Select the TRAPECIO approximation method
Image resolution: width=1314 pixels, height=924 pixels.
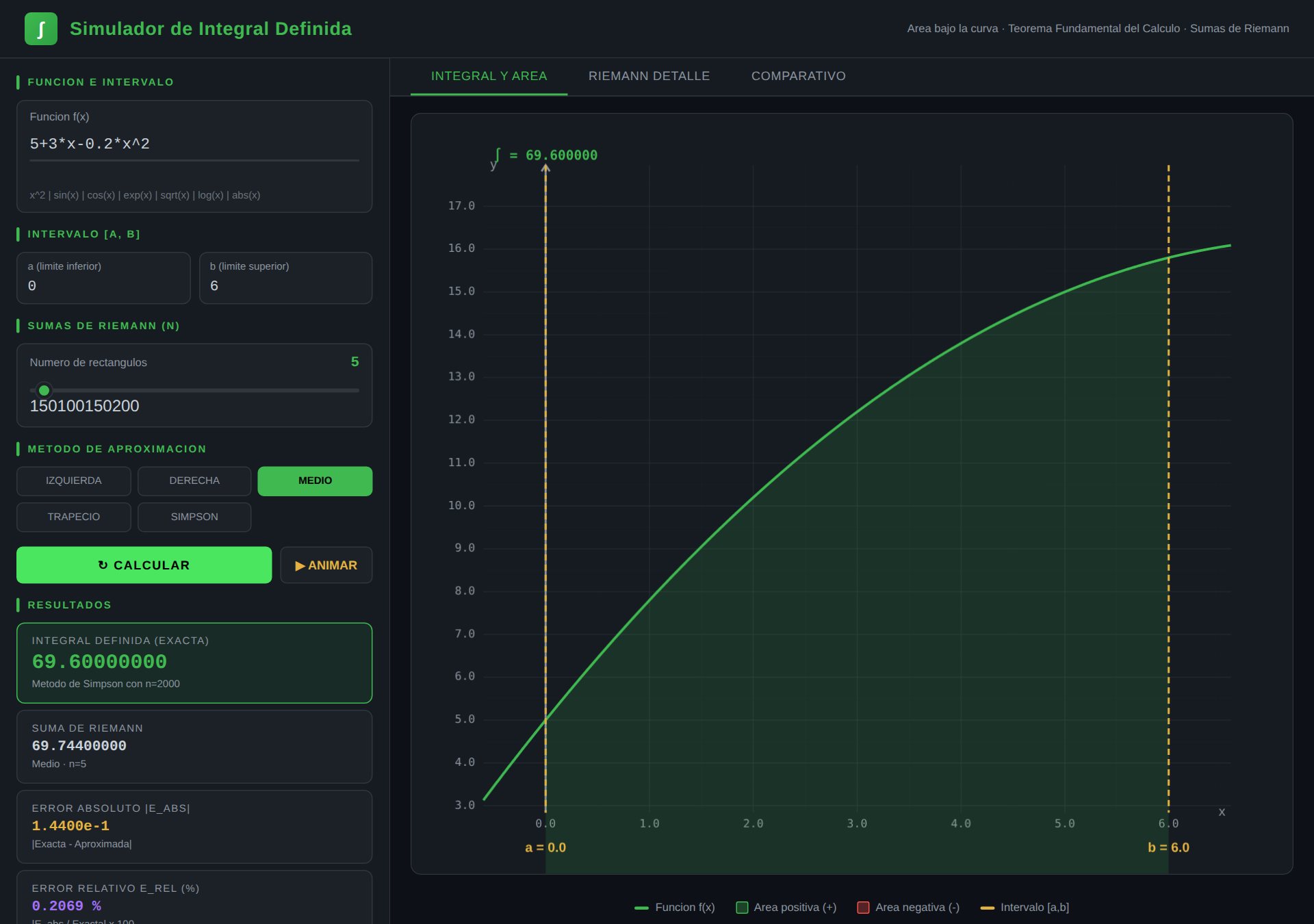tap(74, 517)
